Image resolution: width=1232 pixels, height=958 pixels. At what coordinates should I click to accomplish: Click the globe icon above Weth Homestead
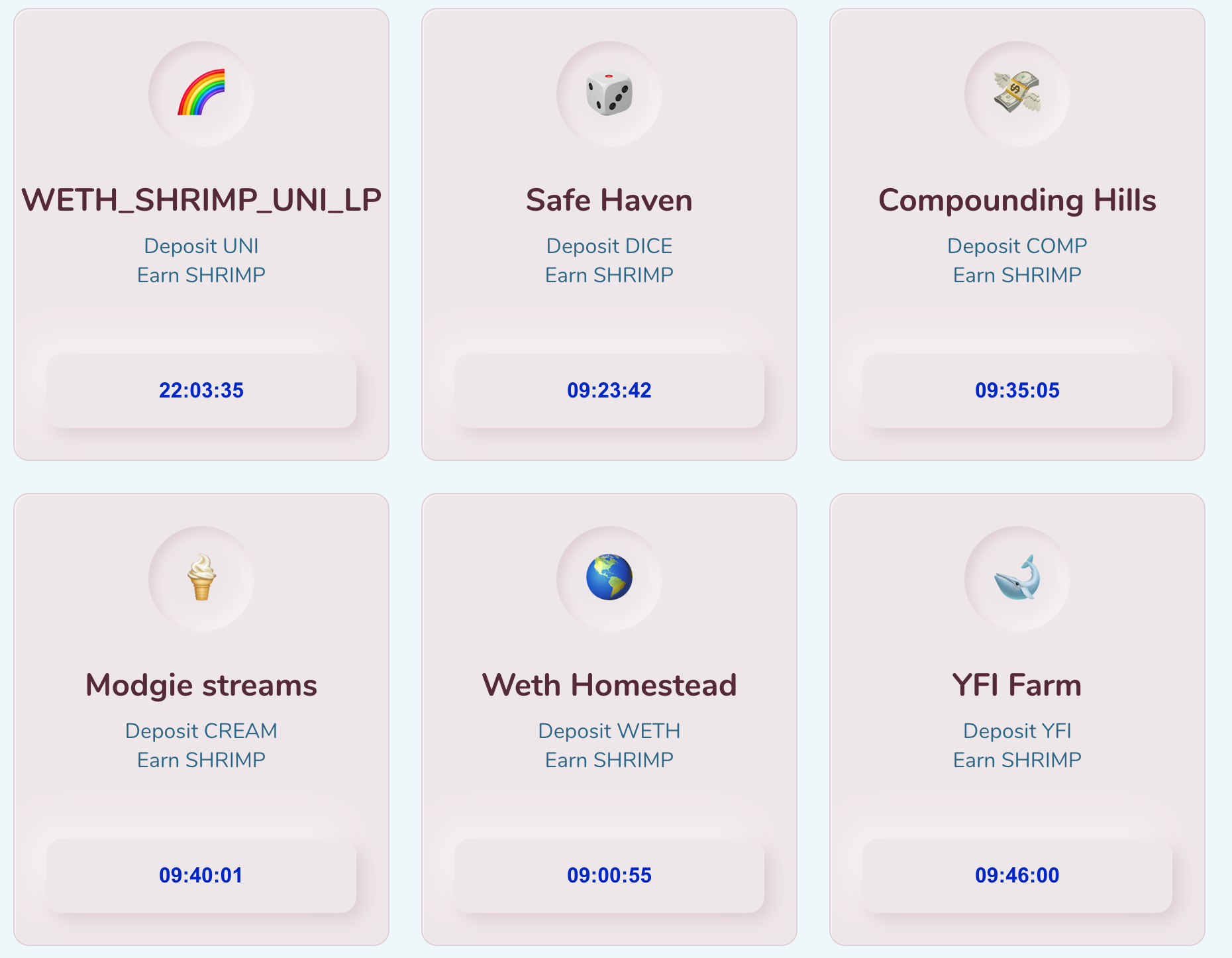pyautogui.click(x=609, y=578)
